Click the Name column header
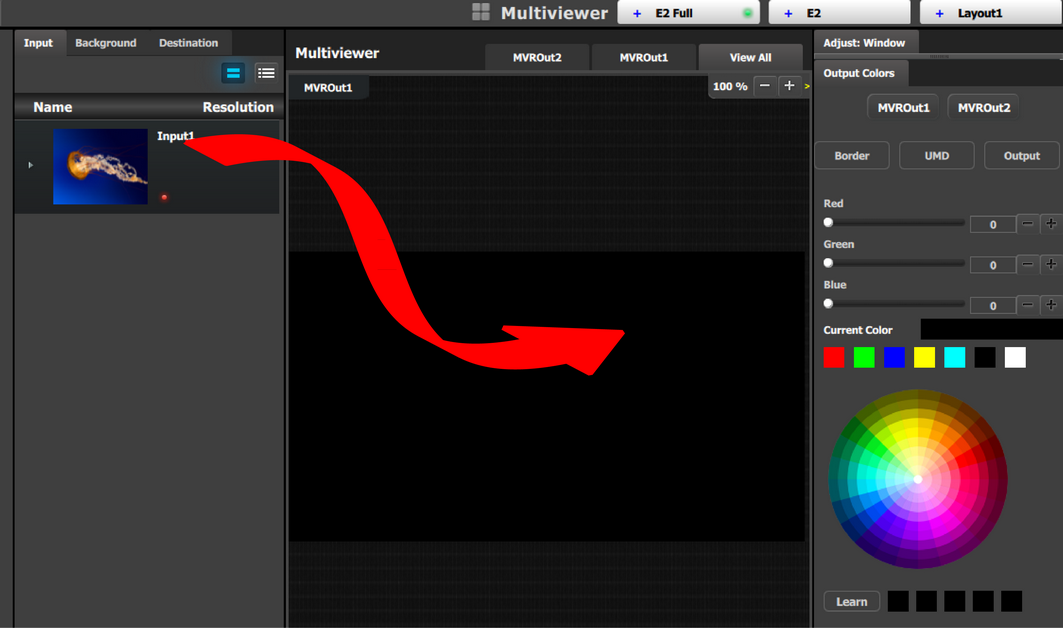This screenshot has height=628, width=1063. [53, 107]
